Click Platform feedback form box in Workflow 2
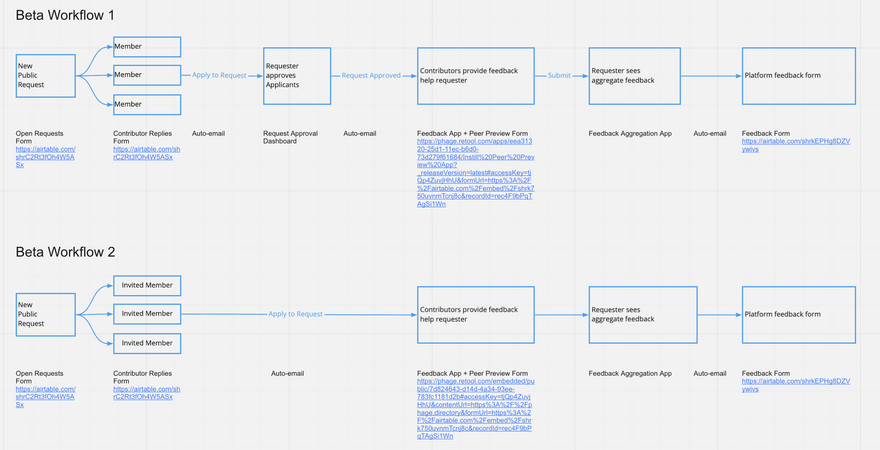 pos(798,314)
